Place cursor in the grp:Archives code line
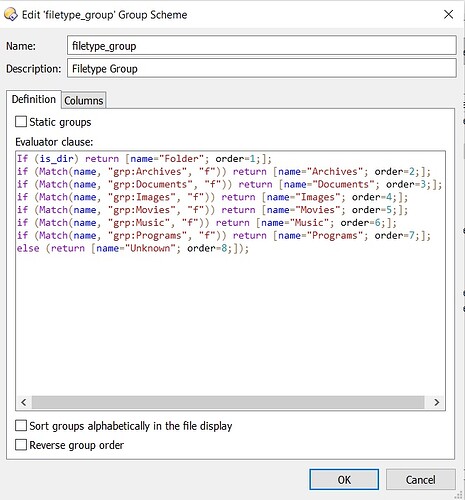465x500 pixels. [x=224, y=171]
